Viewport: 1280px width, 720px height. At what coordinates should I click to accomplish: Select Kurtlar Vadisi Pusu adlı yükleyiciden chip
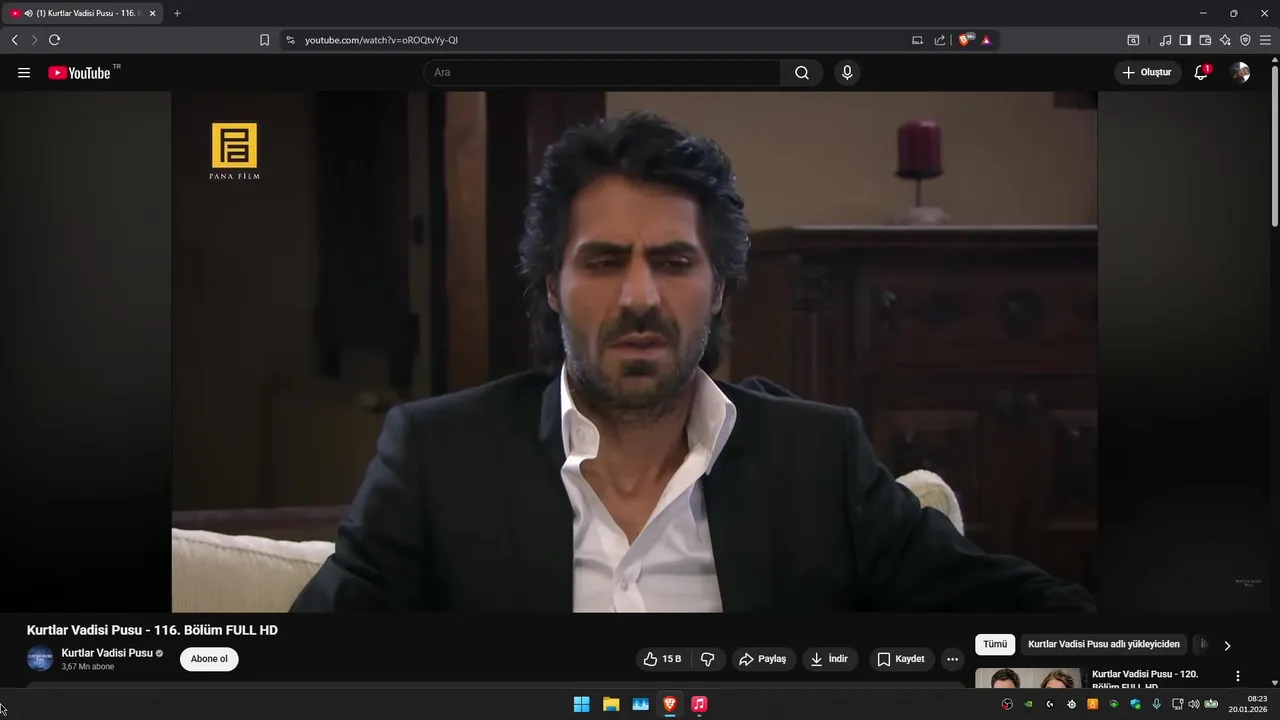click(x=1104, y=645)
